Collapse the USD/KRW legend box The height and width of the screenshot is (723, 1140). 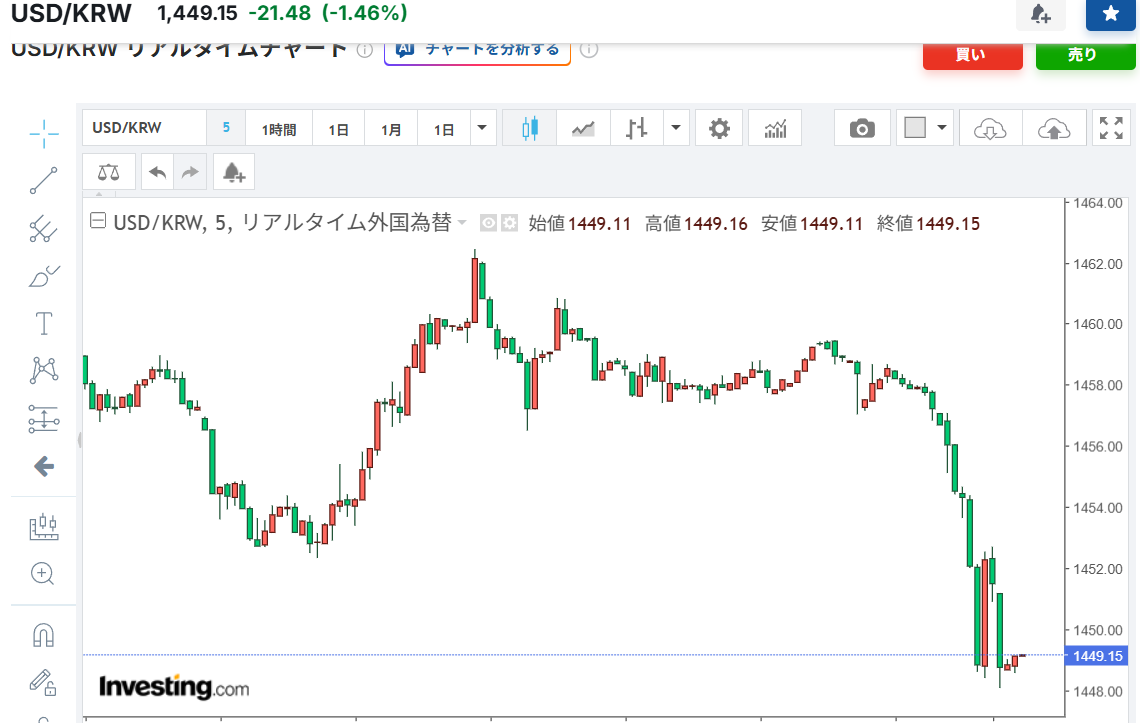[98, 223]
